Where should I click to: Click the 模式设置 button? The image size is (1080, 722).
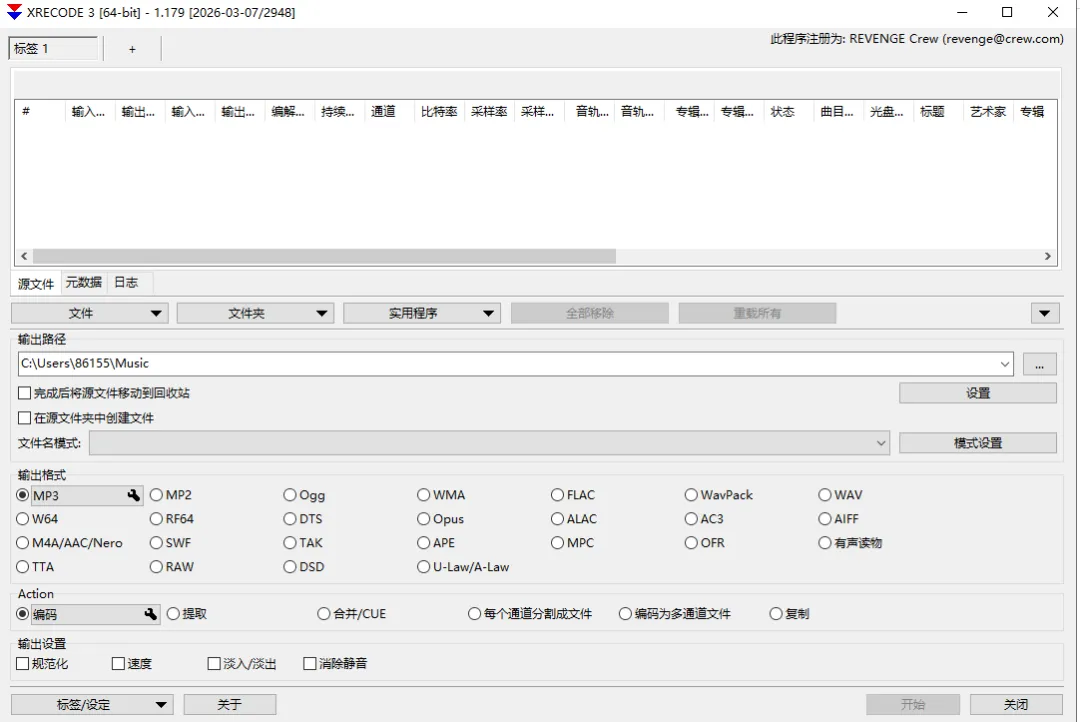coord(977,443)
